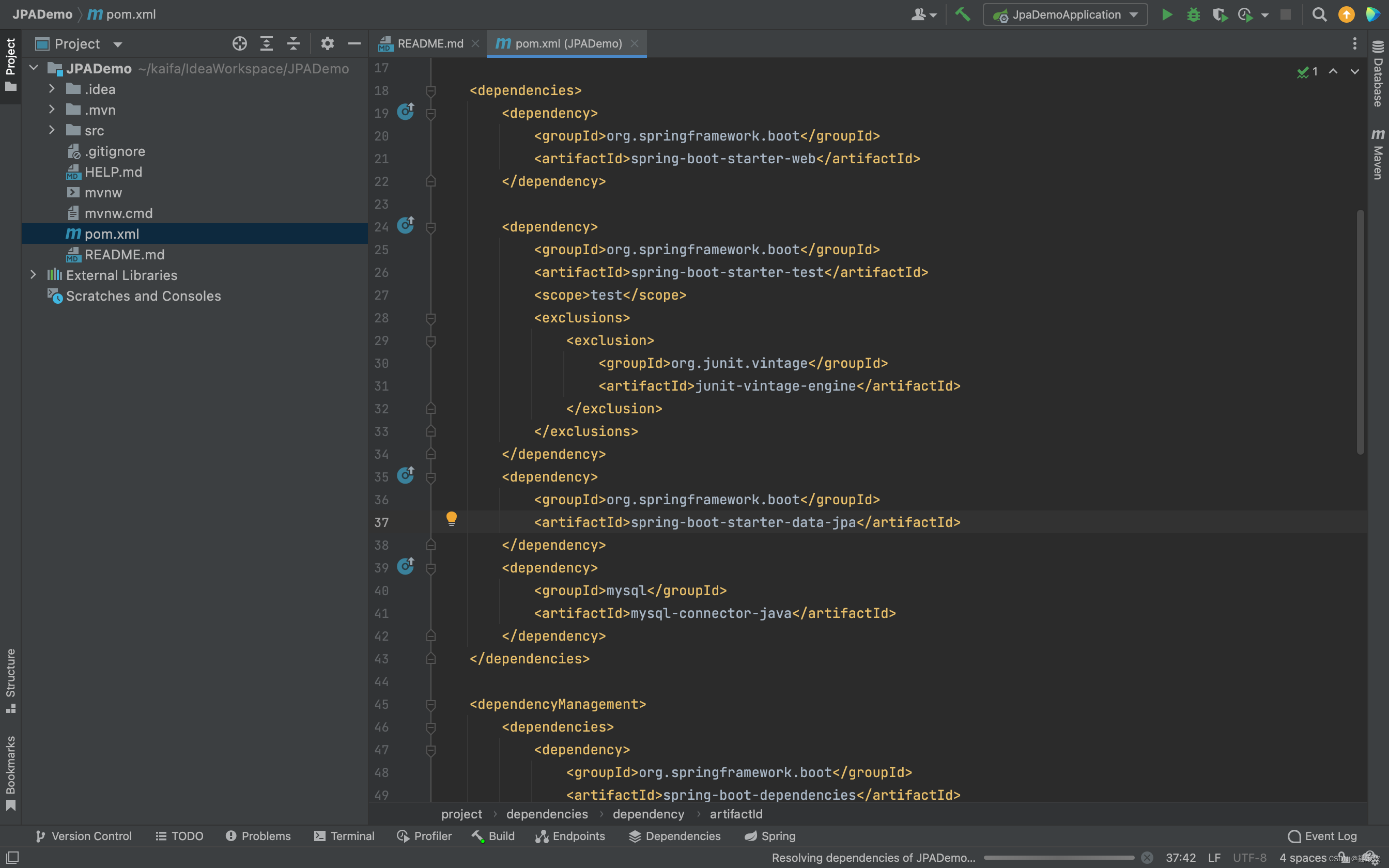Open Project panel settings gear

point(327,43)
